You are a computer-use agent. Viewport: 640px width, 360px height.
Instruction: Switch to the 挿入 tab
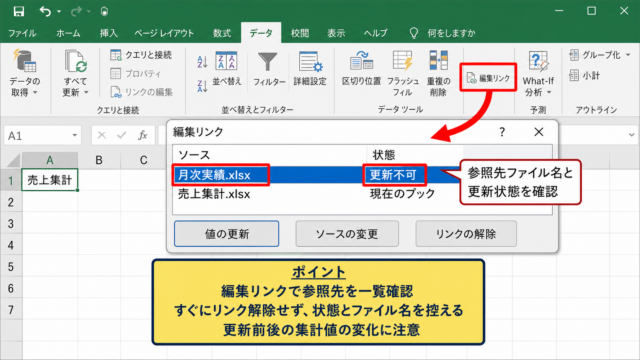coord(109,33)
